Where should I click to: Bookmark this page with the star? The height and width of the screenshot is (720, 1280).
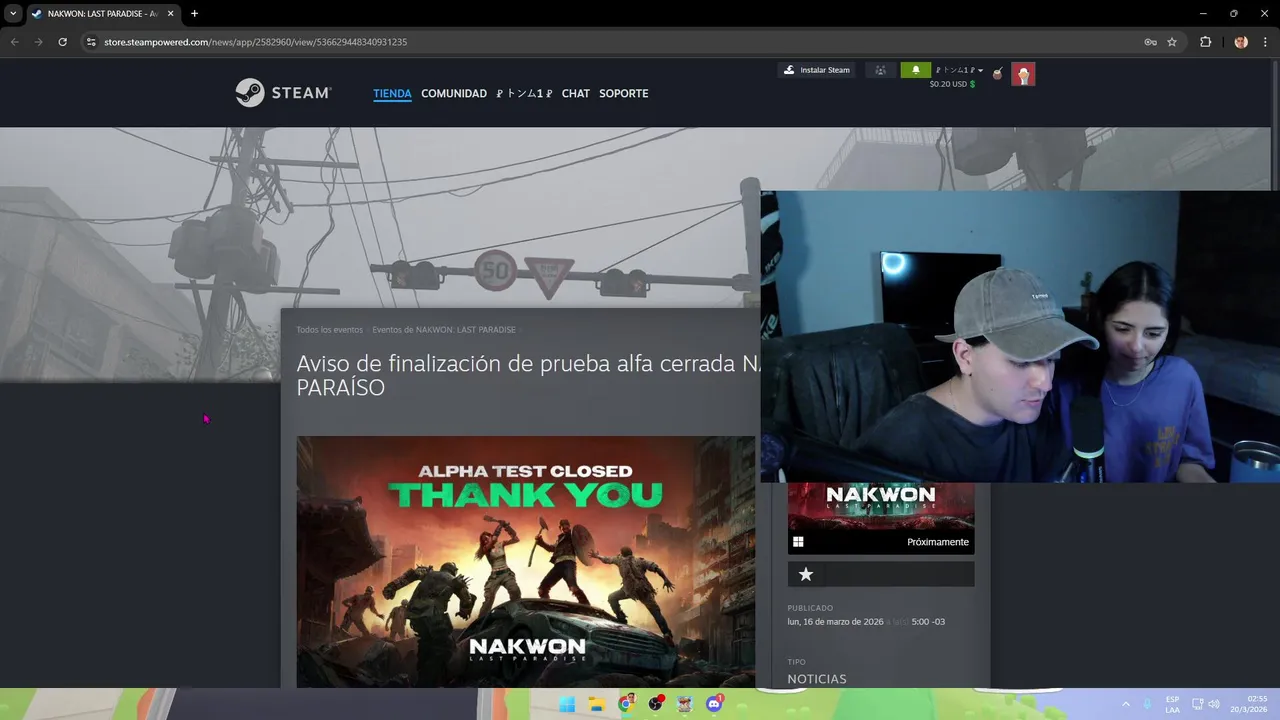point(1172,42)
